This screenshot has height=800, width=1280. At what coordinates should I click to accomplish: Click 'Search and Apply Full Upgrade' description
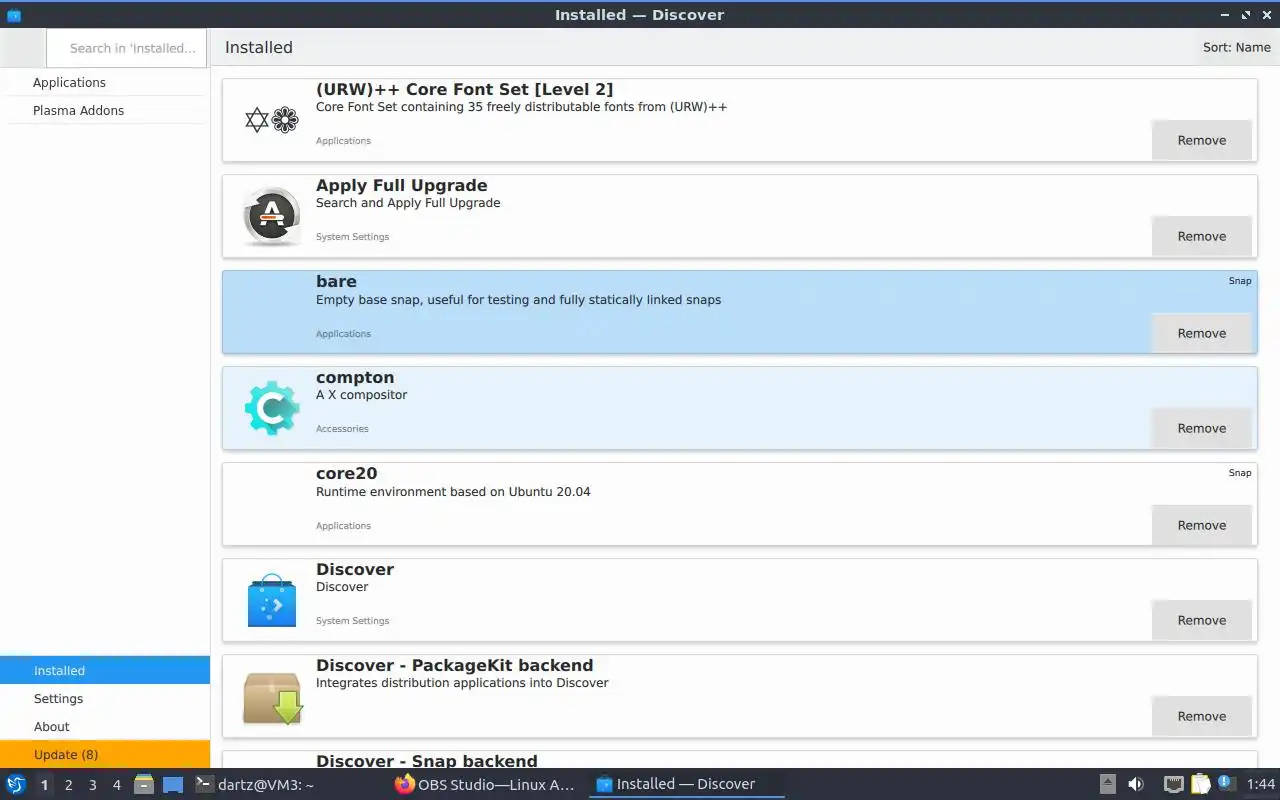point(408,203)
